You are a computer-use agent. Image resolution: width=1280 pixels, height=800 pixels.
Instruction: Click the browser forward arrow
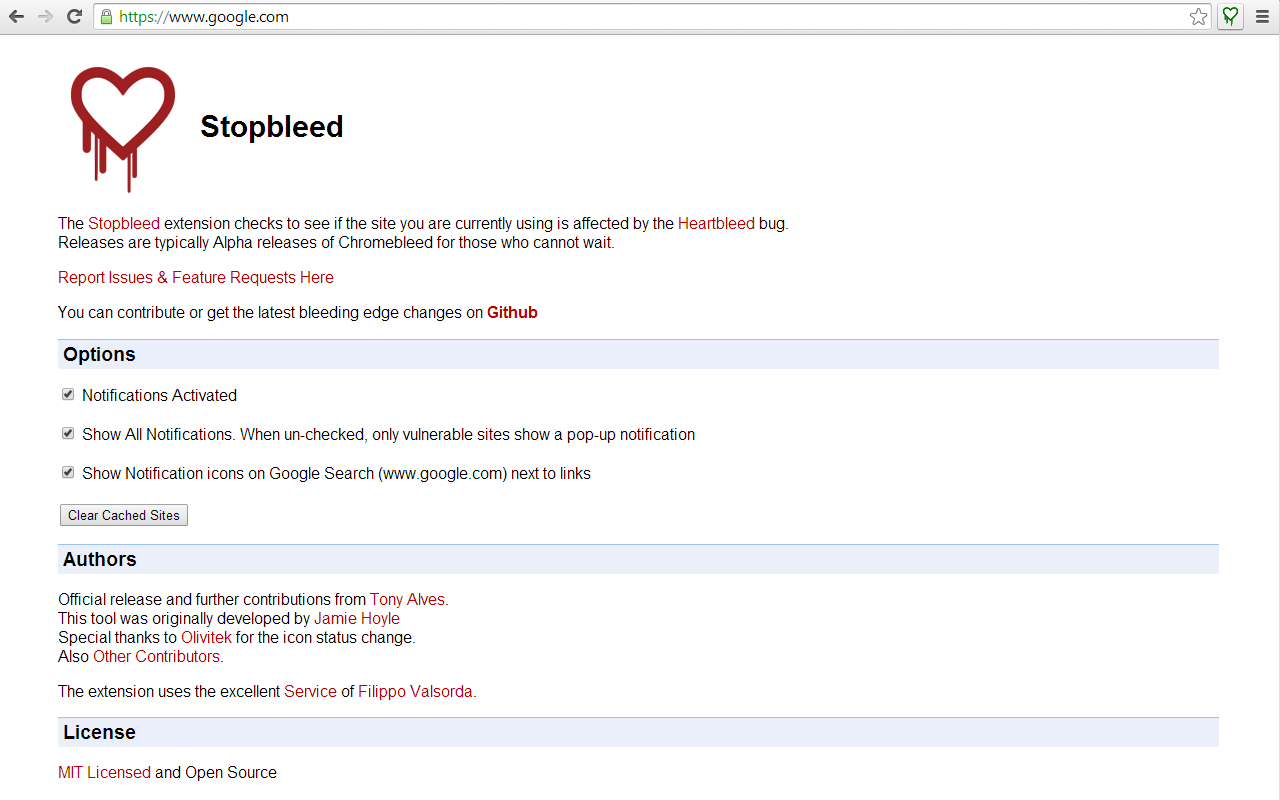pos(45,16)
